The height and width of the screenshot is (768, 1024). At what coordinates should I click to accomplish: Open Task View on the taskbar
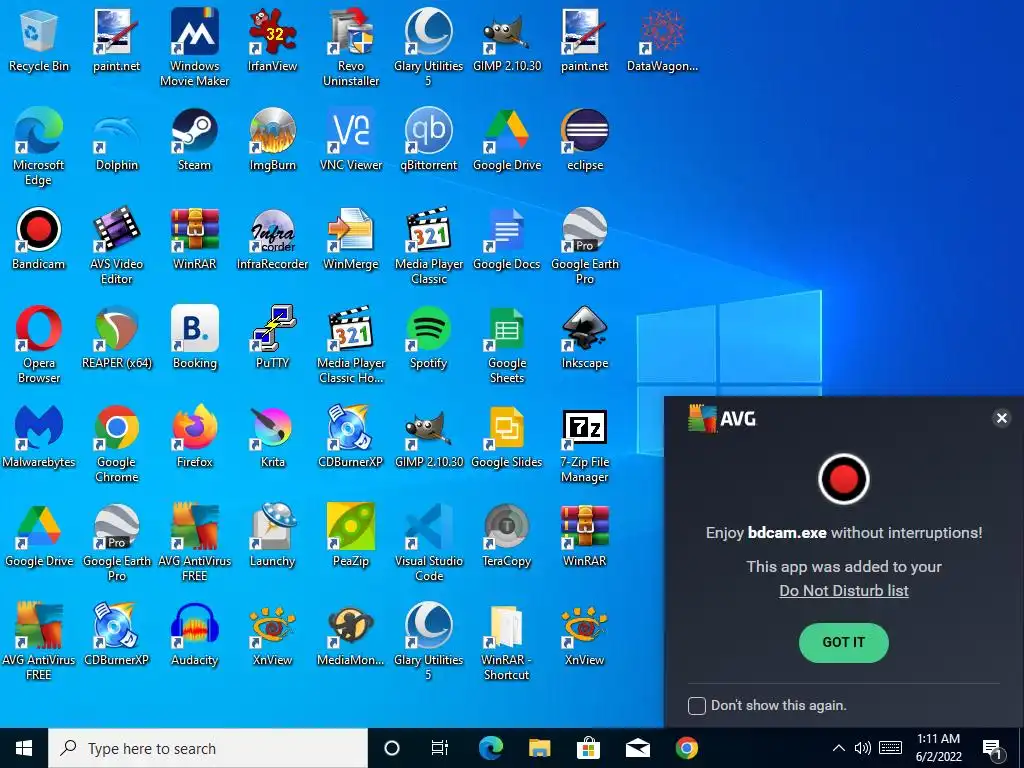point(440,748)
